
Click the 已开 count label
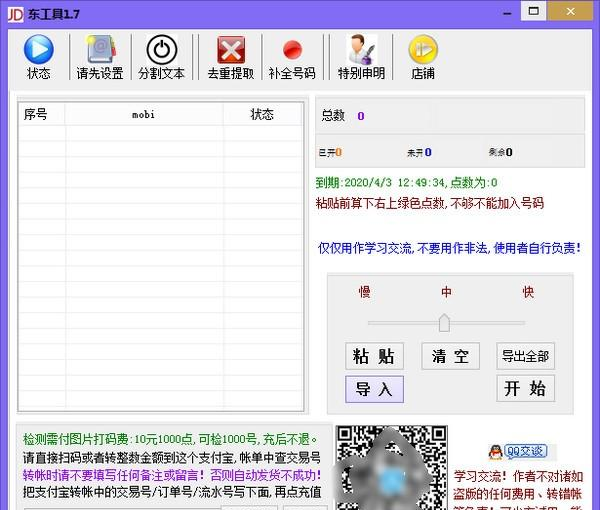pyautogui.click(x=330, y=153)
